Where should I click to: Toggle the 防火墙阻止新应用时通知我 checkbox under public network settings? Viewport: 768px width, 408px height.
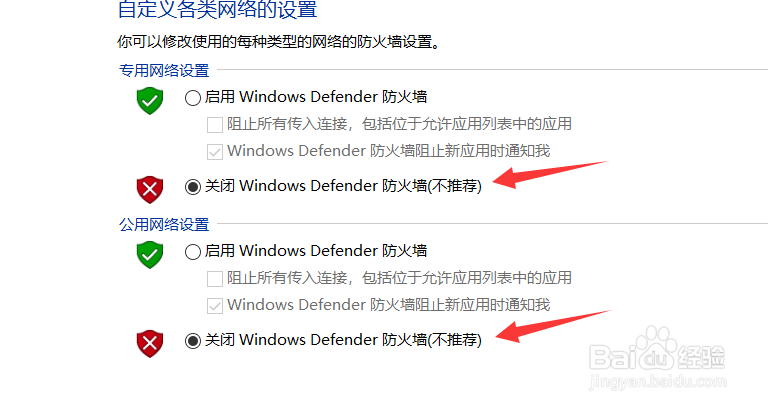coord(215,306)
